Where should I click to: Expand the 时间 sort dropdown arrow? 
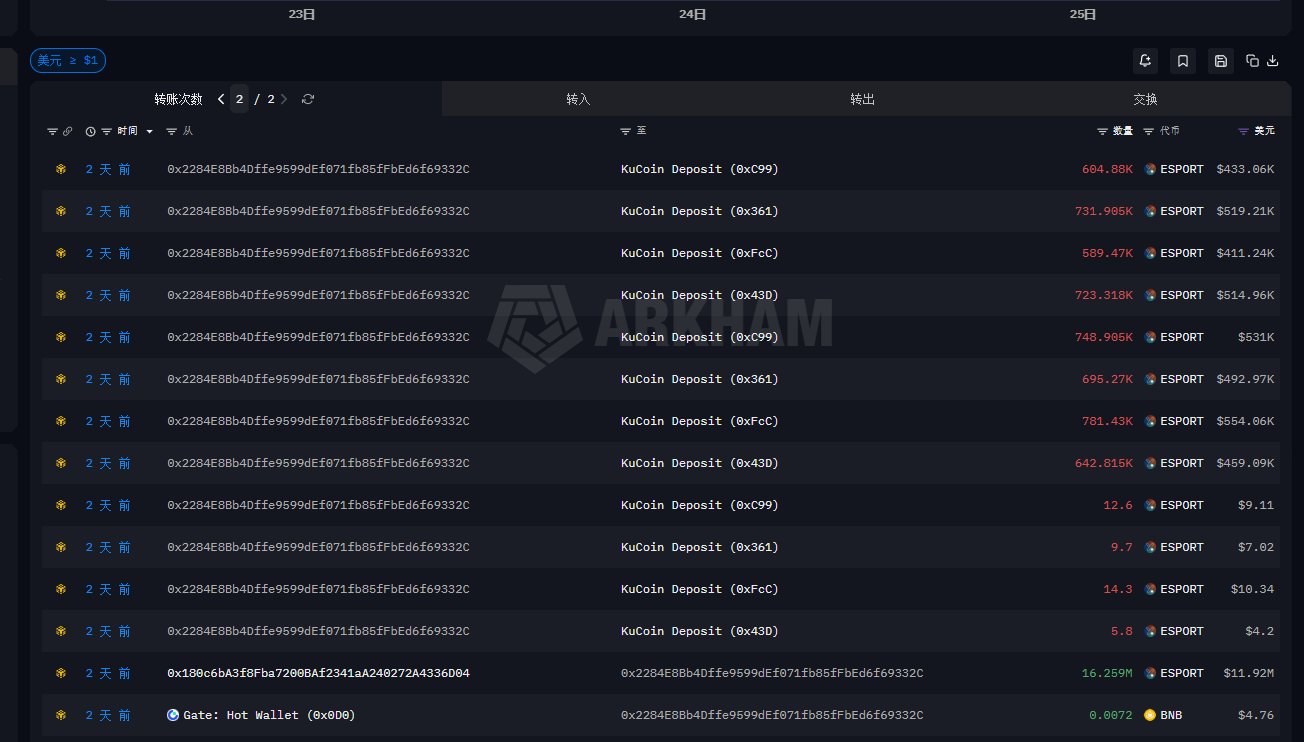pos(150,131)
